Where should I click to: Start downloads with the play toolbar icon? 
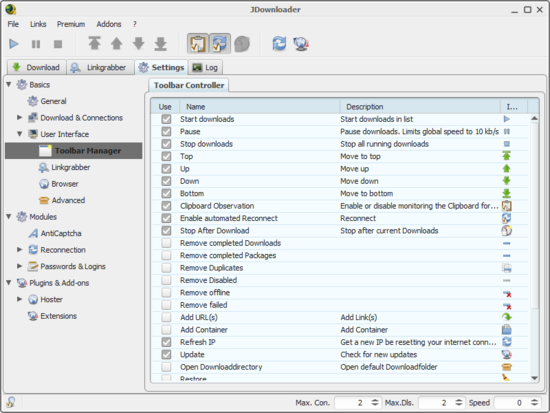[14, 44]
